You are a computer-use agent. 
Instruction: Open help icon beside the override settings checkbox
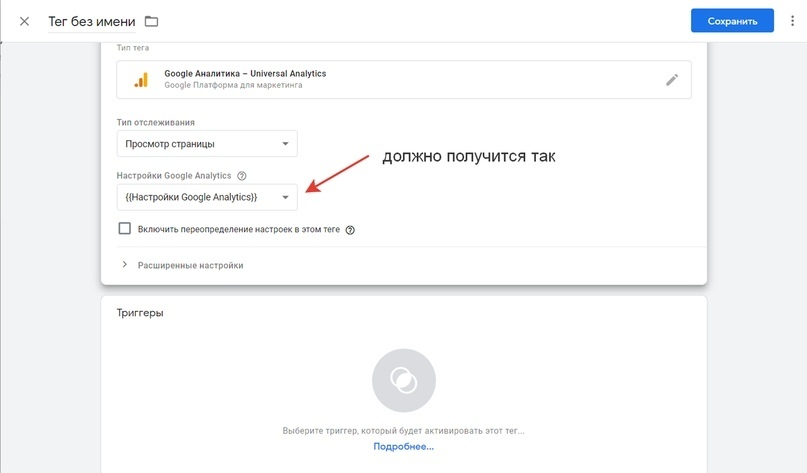pyautogui.click(x=350, y=230)
